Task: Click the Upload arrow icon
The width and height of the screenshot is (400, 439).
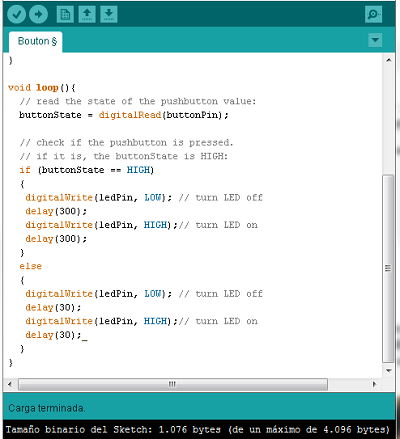Action: [x=38, y=14]
